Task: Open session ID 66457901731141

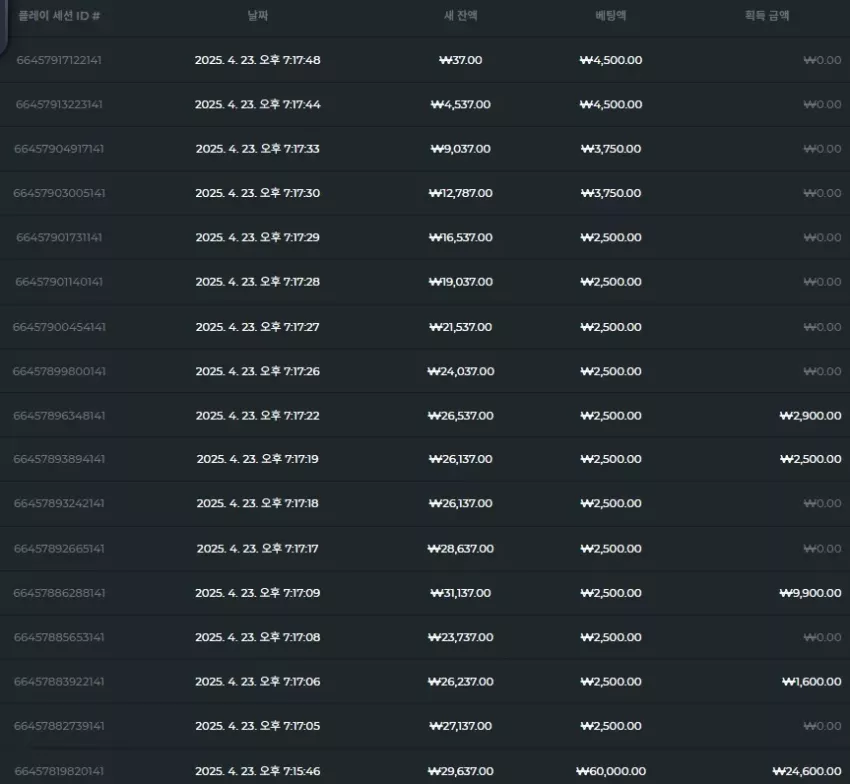Action: (59, 237)
